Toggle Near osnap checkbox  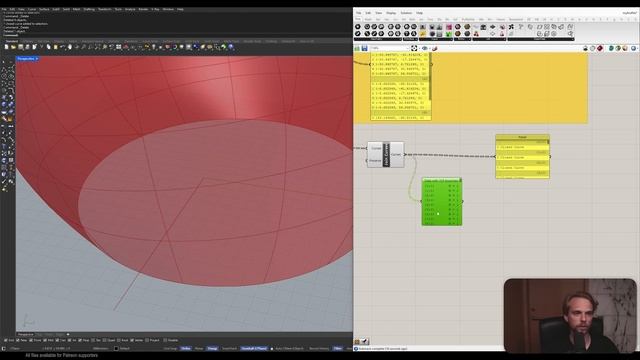[x=18, y=340]
